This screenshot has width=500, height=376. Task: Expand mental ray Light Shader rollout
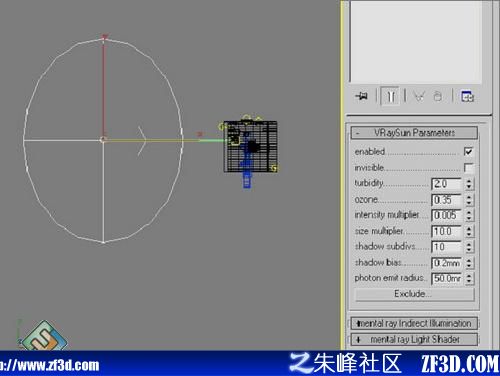click(x=414, y=339)
